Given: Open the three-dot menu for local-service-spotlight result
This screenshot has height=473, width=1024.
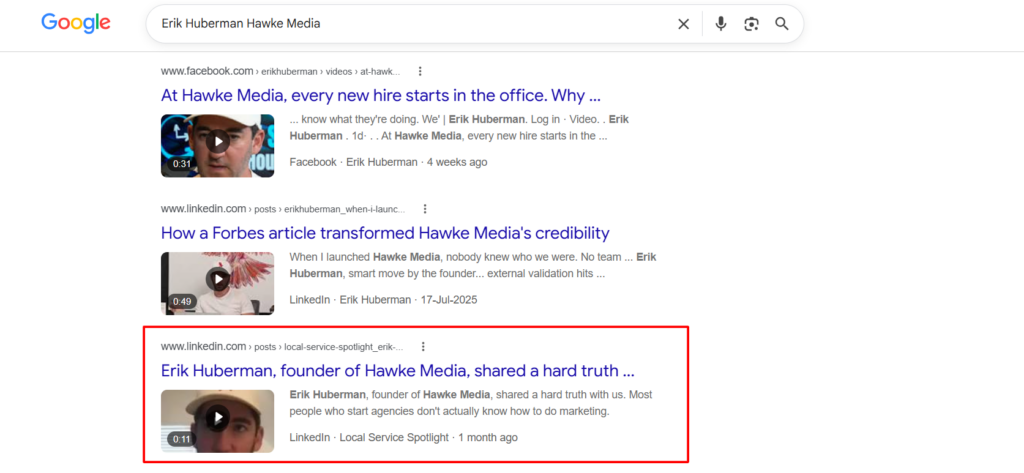Looking at the screenshot, I should pyautogui.click(x=423, y=346).
